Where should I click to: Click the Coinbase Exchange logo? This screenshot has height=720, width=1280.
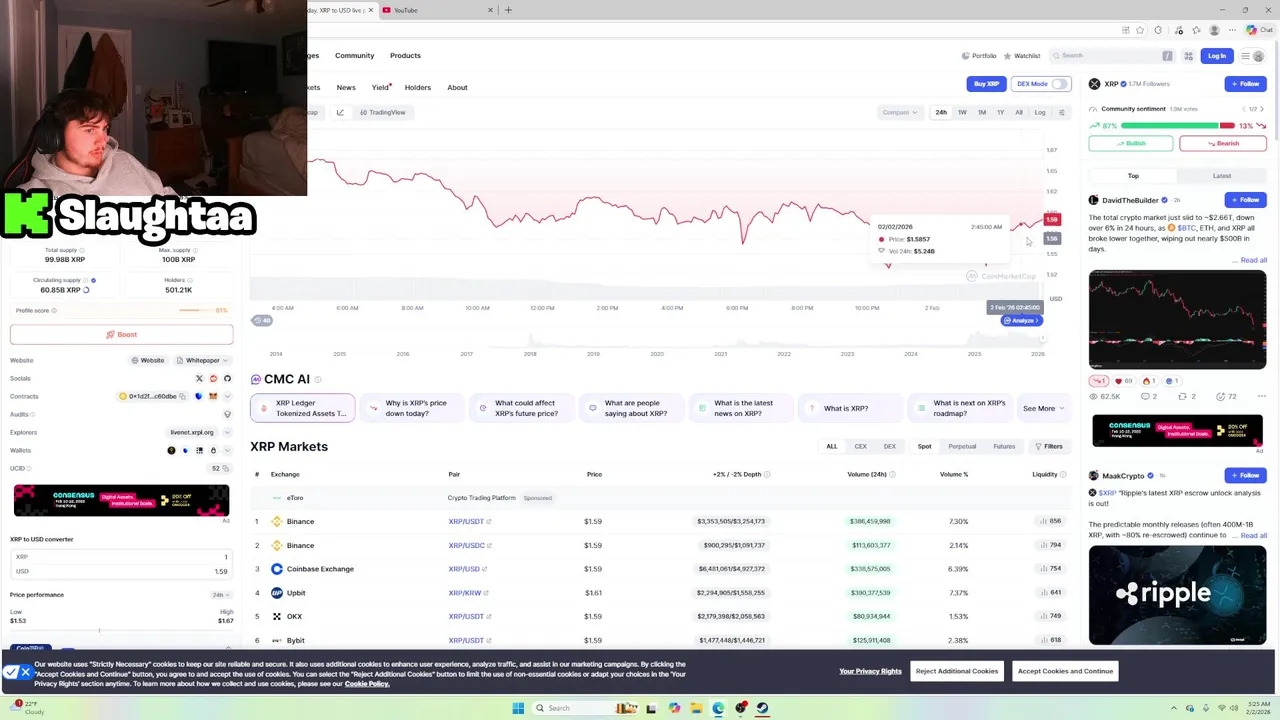(x=277, y=569)
